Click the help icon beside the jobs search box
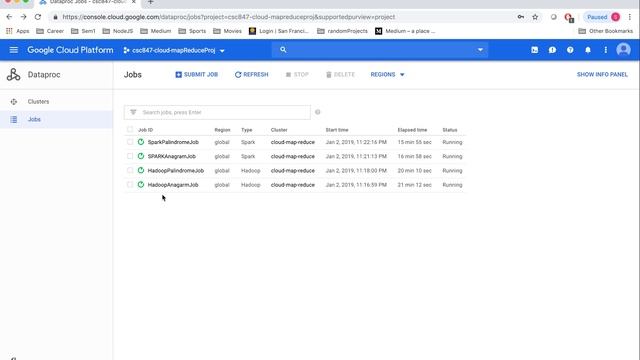Screen dimensions: 640x360 (318, 112)
